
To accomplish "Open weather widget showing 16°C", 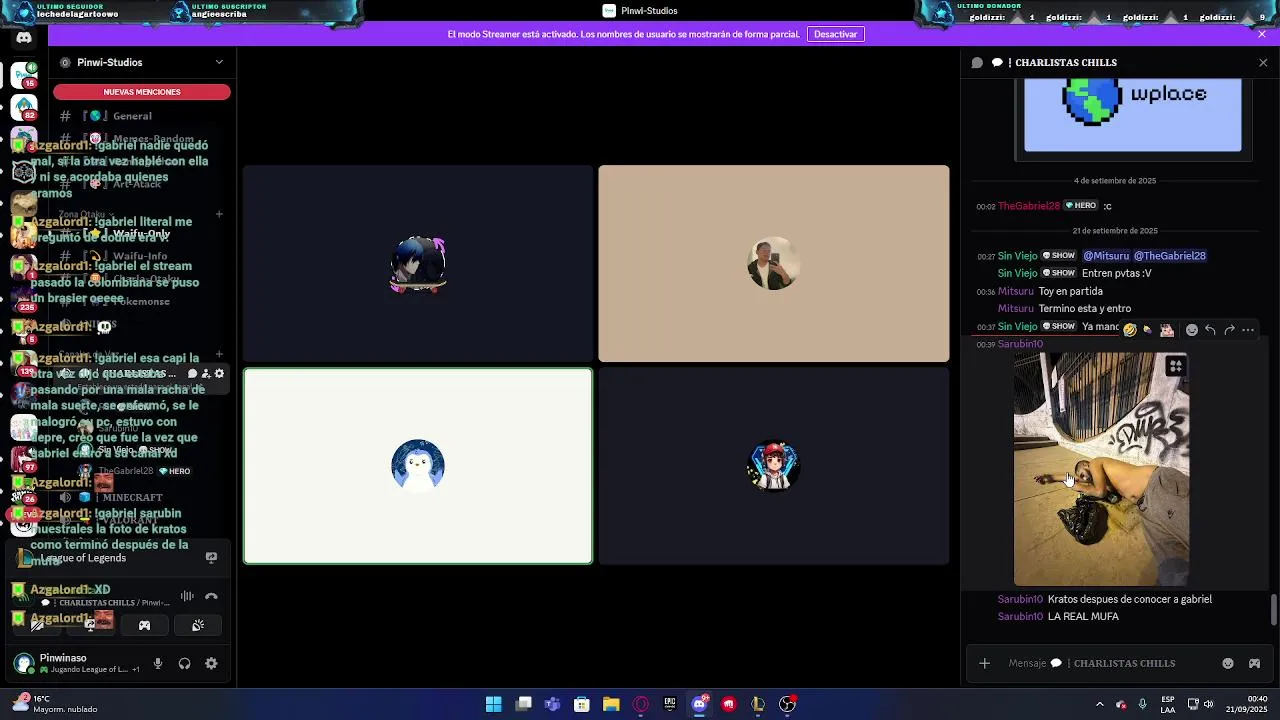I will [x=55, y=704].
